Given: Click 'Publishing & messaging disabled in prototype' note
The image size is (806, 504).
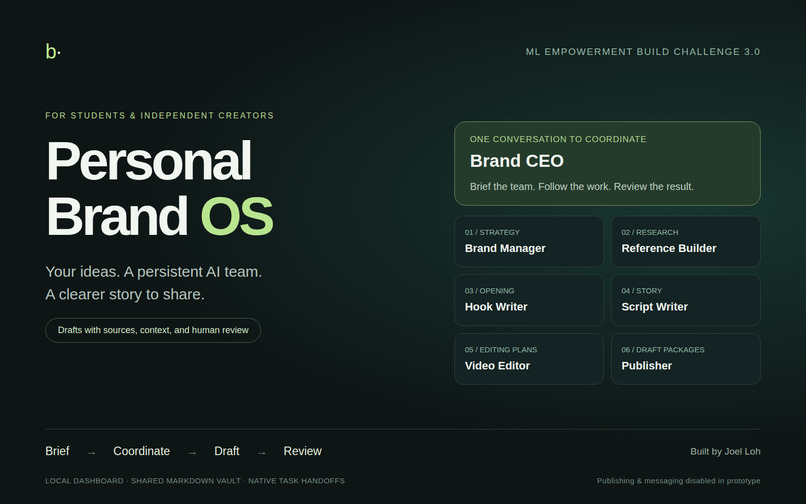Looking at the screenshot, I should pyautogui.click(x=679, y=481).
